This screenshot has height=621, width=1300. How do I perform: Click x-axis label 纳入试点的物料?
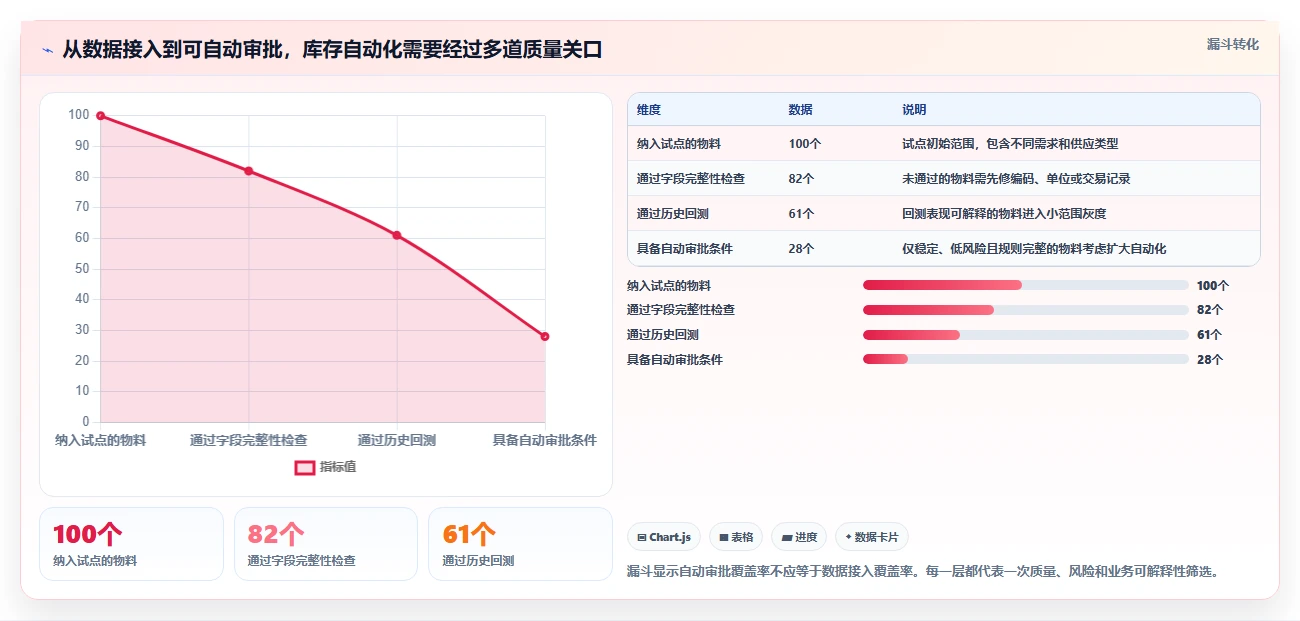pos(100,440)
